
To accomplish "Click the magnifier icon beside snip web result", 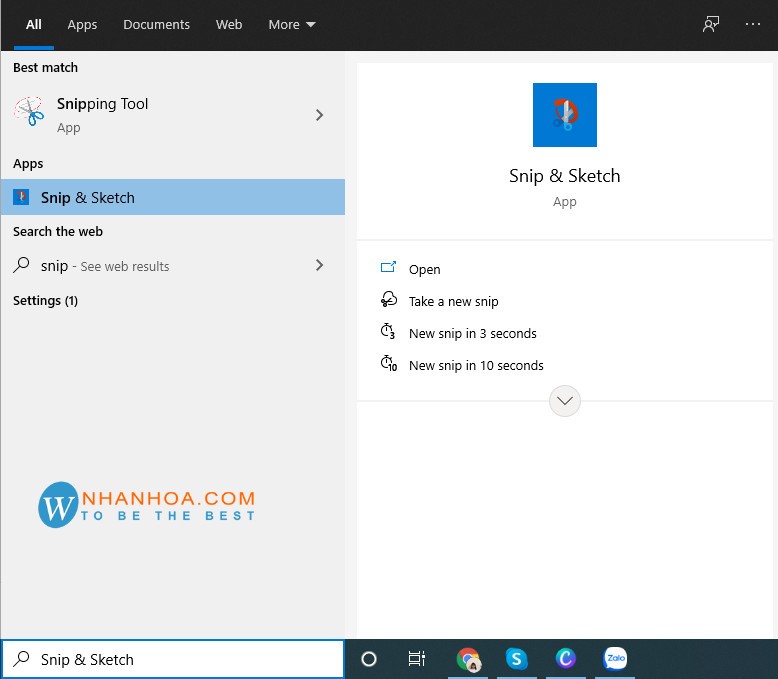I will 21,265.
